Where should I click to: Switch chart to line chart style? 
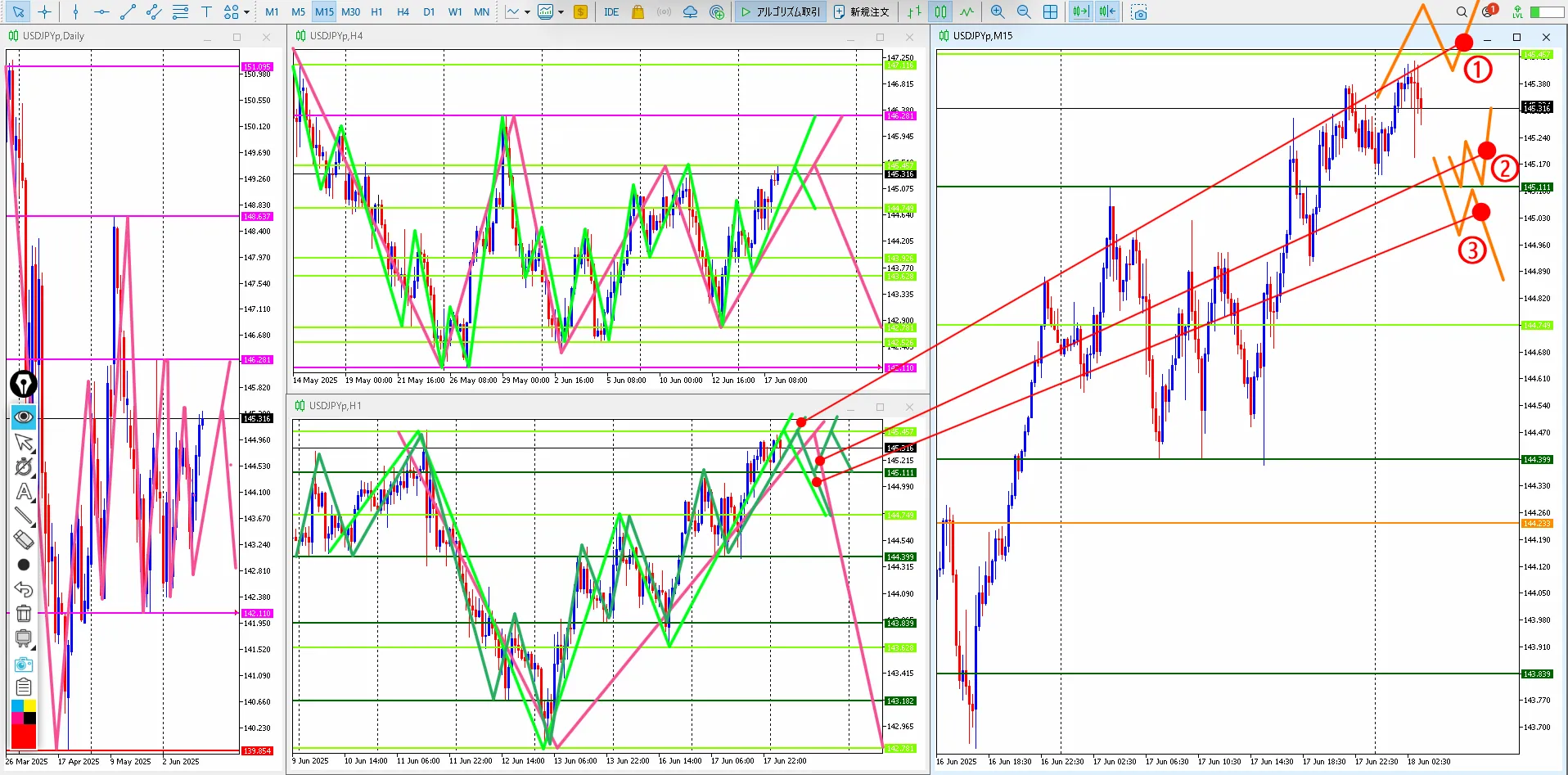[967, 11]
